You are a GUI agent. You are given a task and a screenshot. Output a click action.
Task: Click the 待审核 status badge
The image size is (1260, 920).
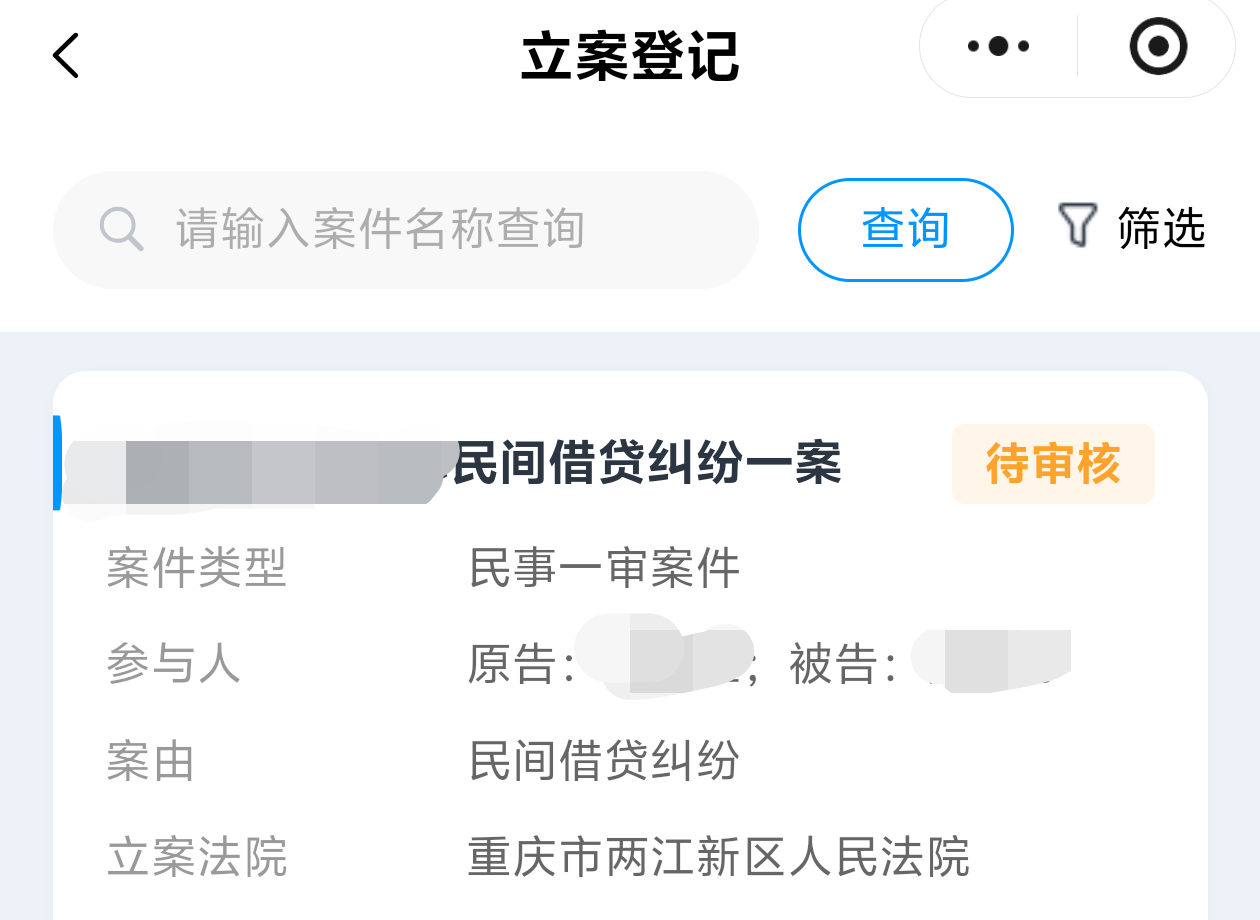(1053, 464)
